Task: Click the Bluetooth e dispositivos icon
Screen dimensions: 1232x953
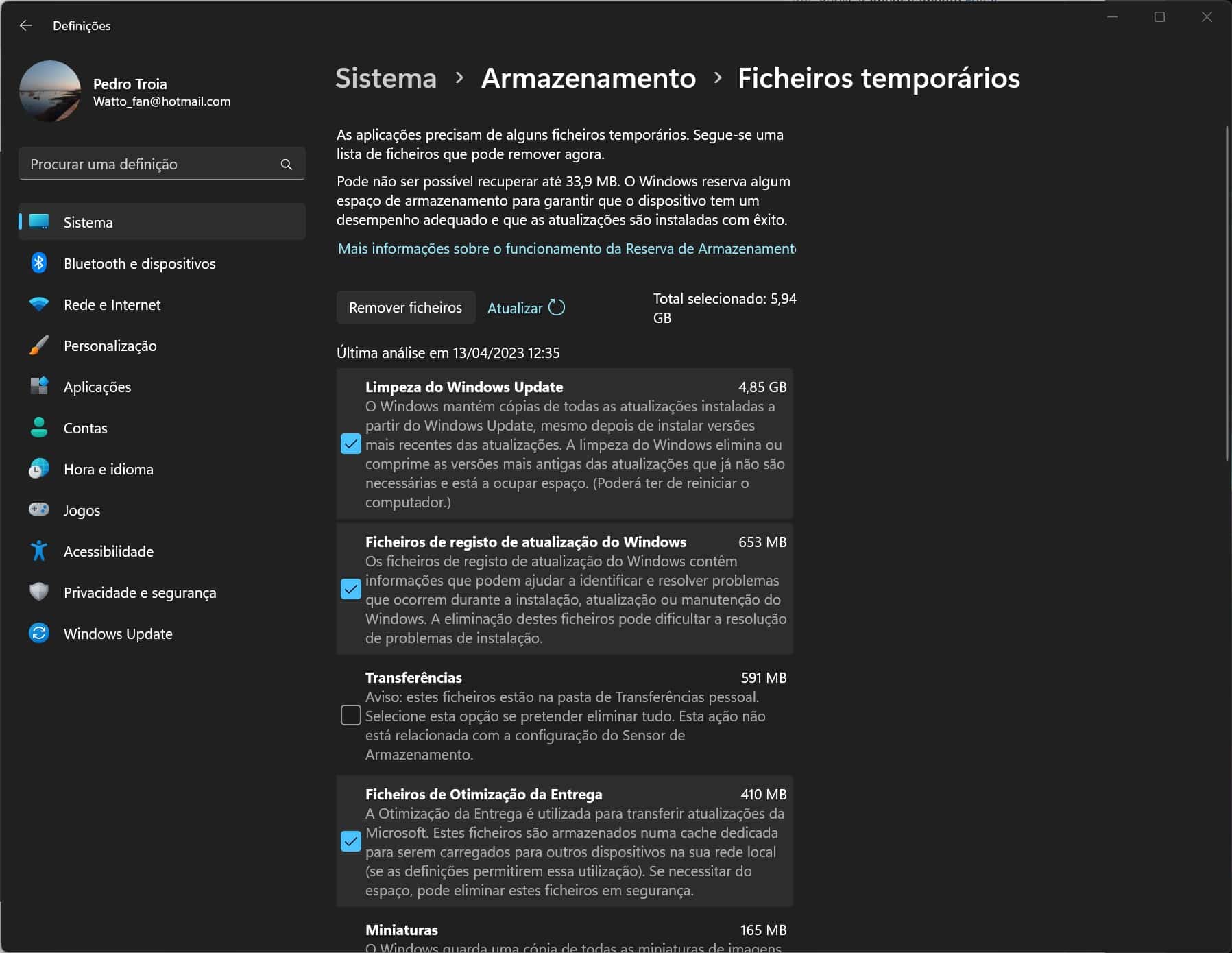Action: coord(39,263)
